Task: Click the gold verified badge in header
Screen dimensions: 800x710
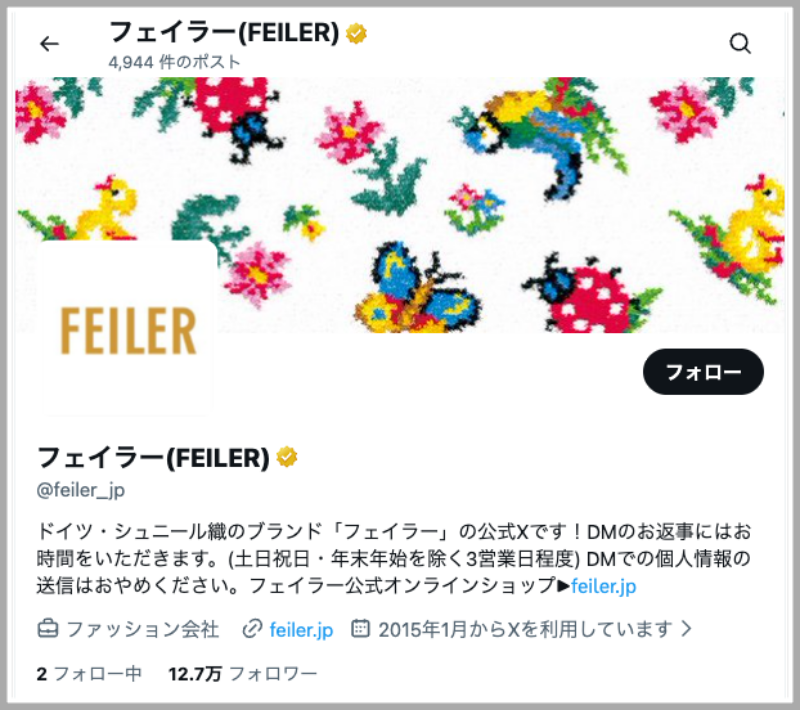Action: click(x=356, y=34)
